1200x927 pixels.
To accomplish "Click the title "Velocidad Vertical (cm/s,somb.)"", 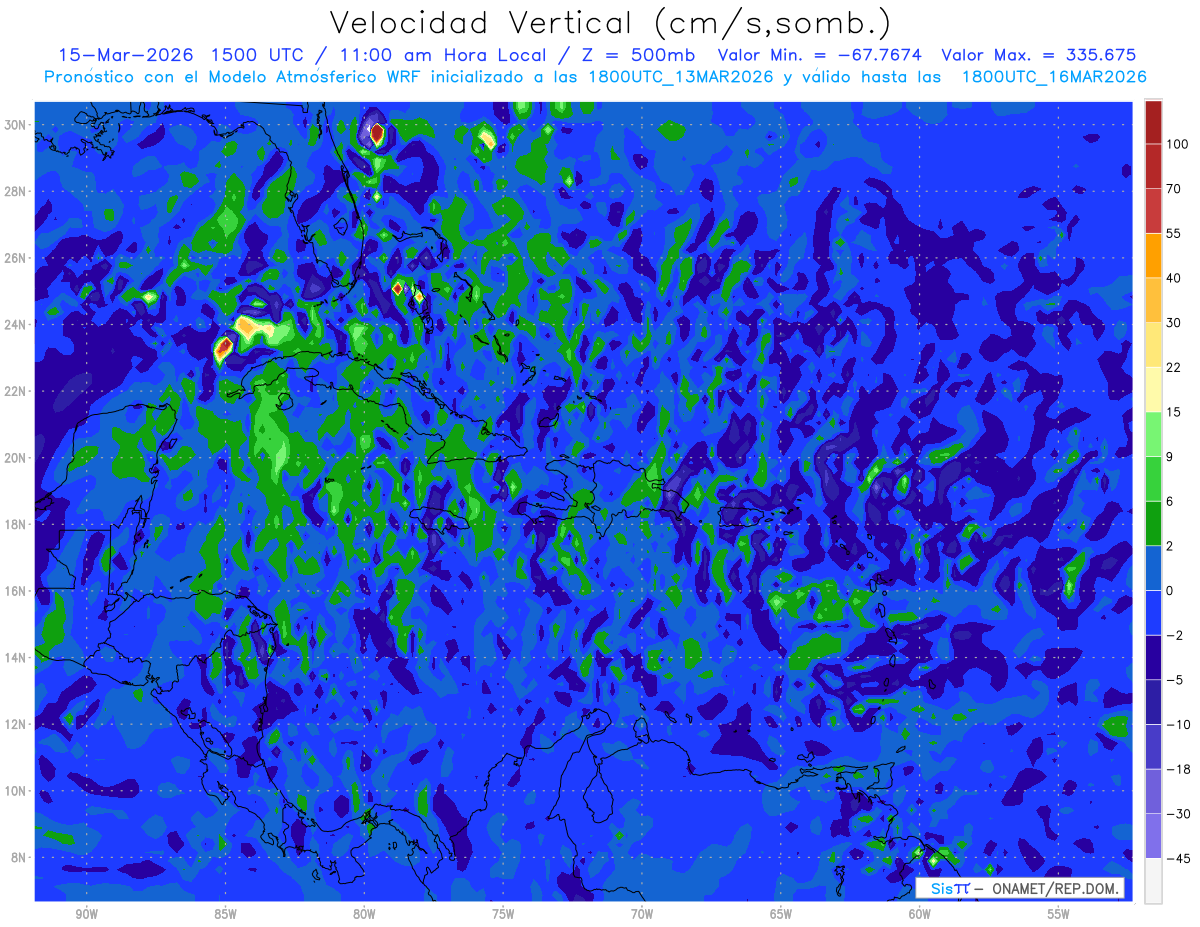I will coord(610,24).
